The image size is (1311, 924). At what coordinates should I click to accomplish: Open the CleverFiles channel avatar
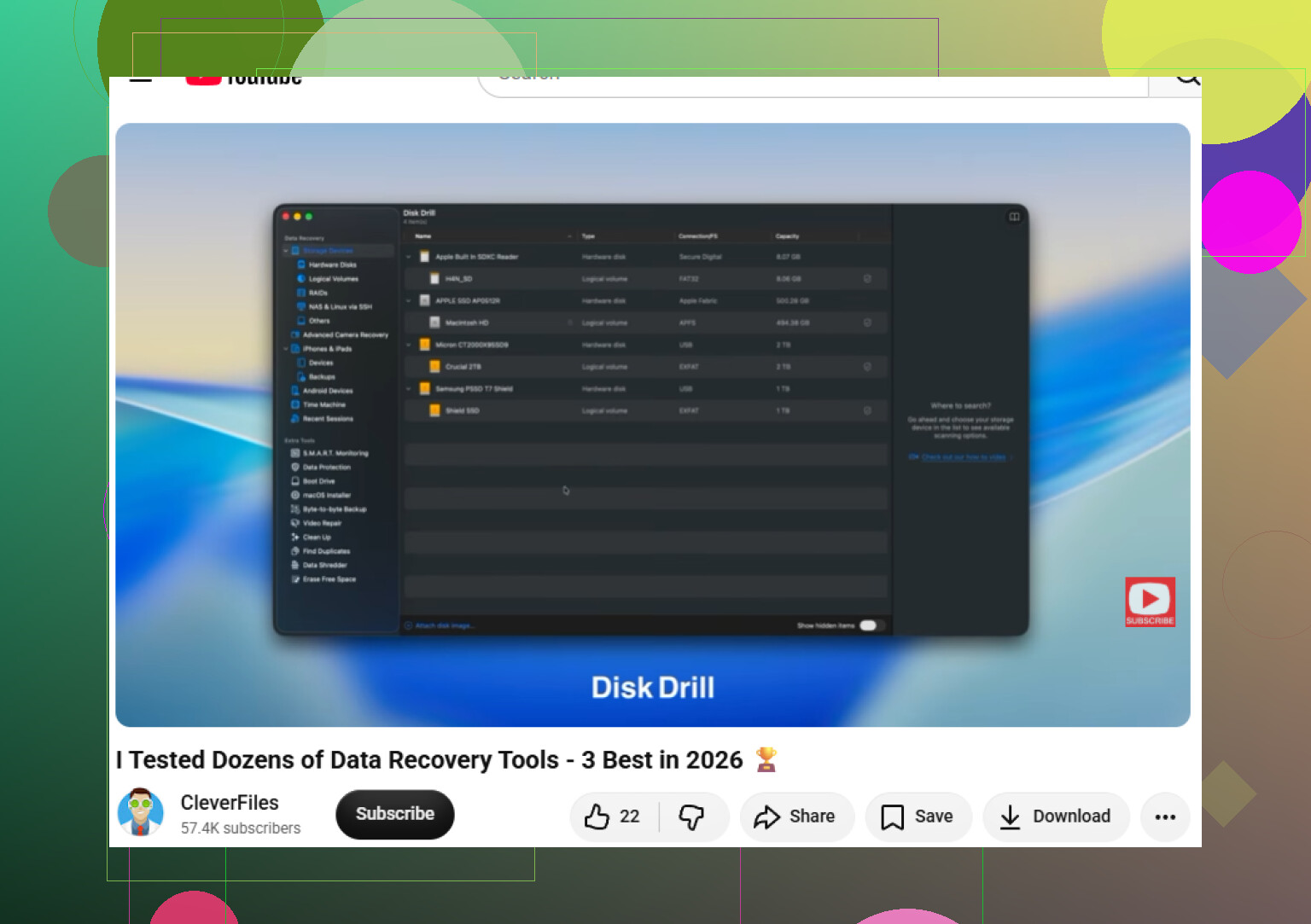coord(141,813)
